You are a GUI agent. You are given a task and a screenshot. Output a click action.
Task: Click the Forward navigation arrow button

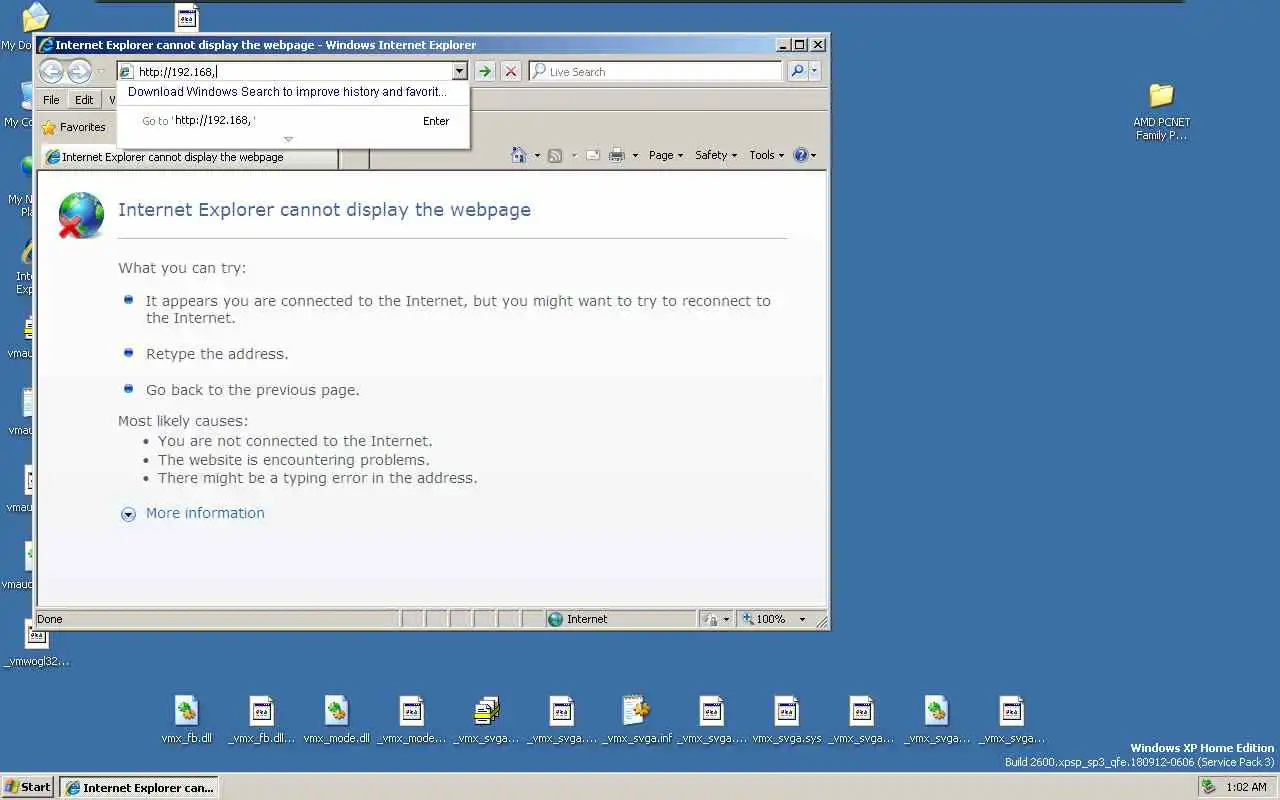point(79,71)
